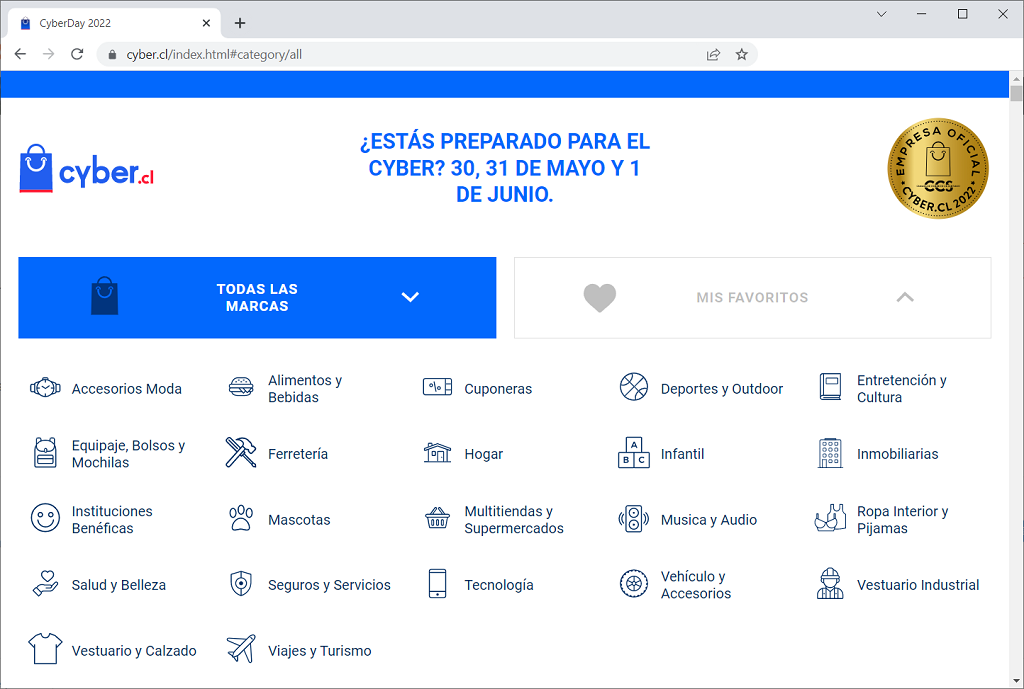Image resolution: width=1024 pixels, height=689 pixels.
Task: Select the Alimentos y Bebidas burger icon
Action: pos(241,388)
